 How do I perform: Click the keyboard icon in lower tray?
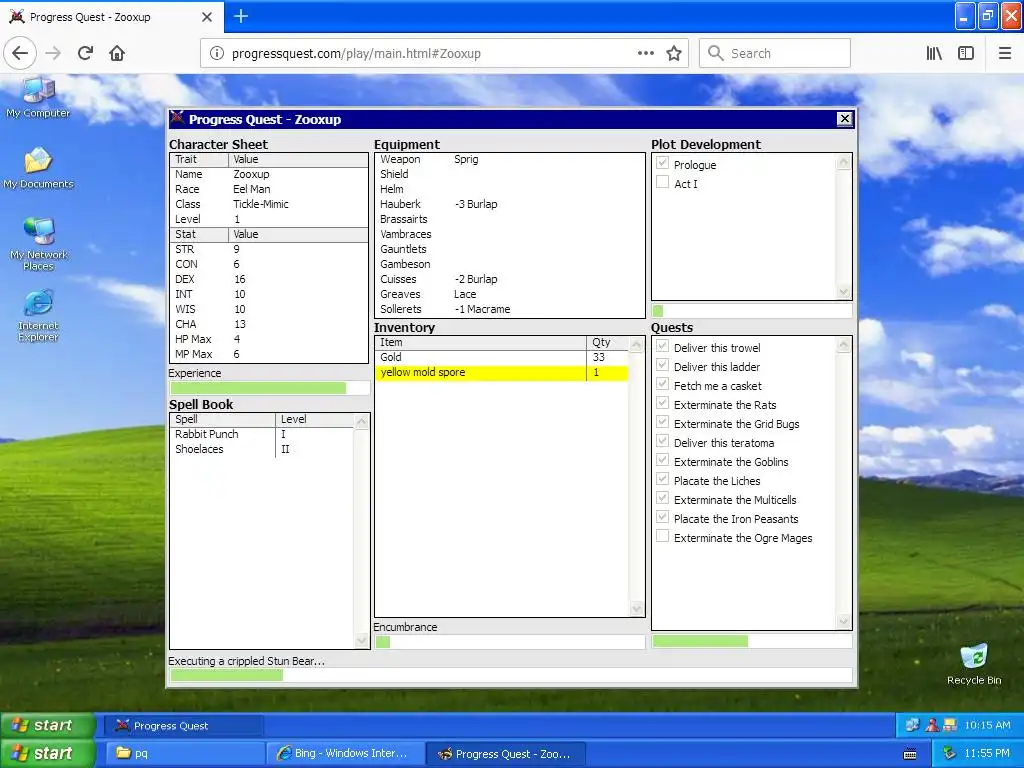910,754
